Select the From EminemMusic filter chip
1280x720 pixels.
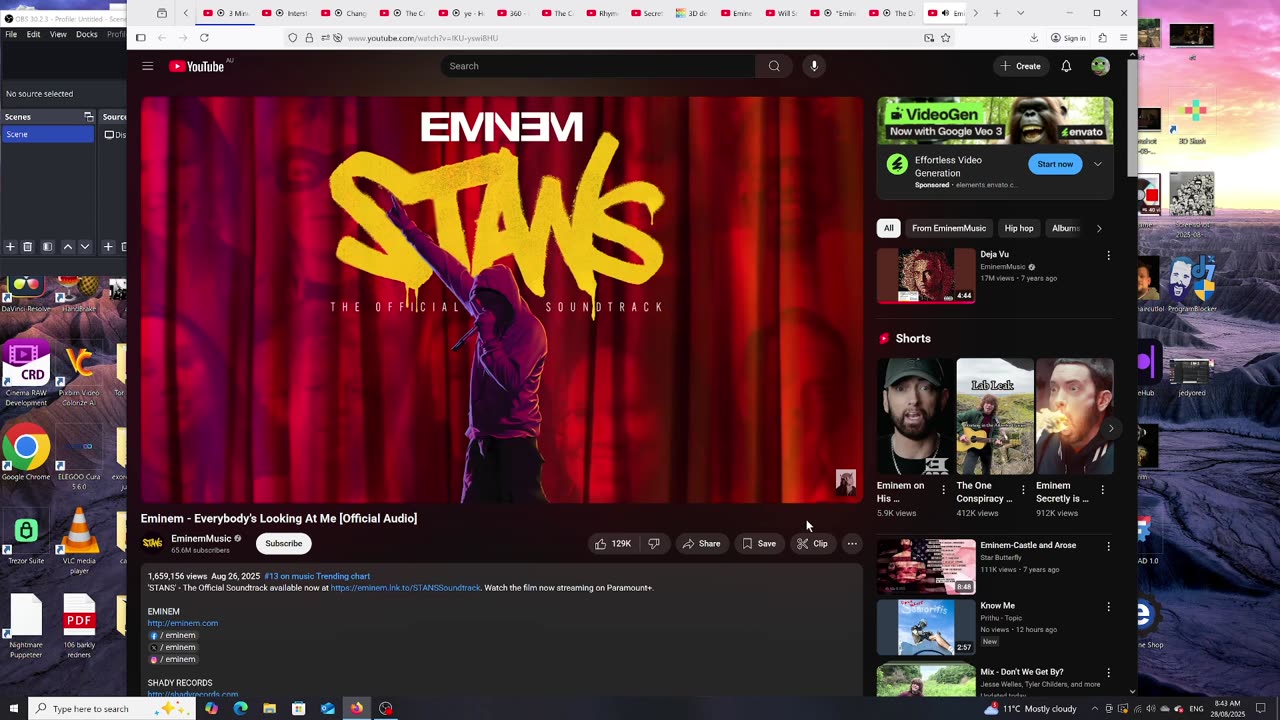coord(948,228)
